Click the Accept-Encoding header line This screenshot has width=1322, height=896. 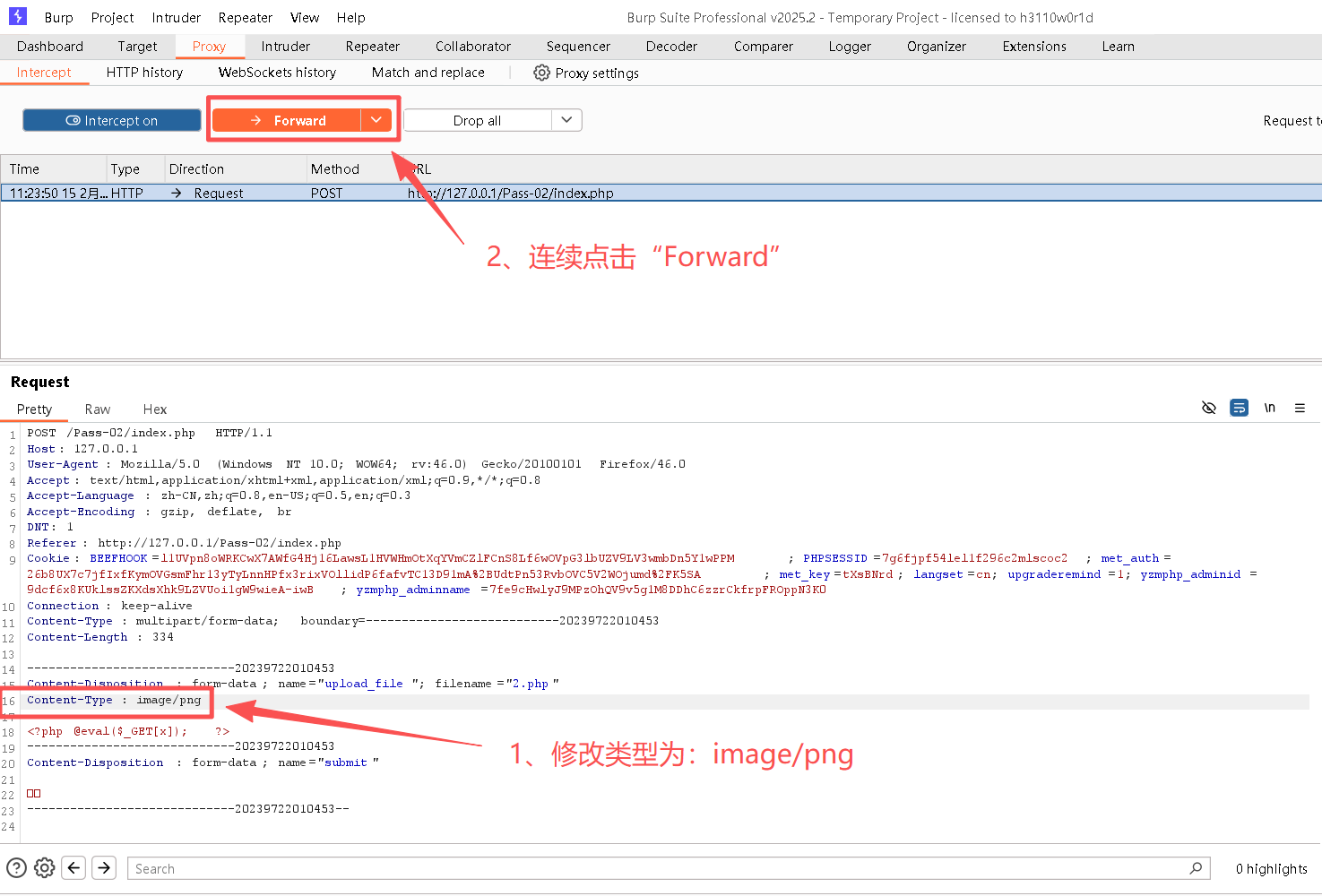tap(160, 512)
